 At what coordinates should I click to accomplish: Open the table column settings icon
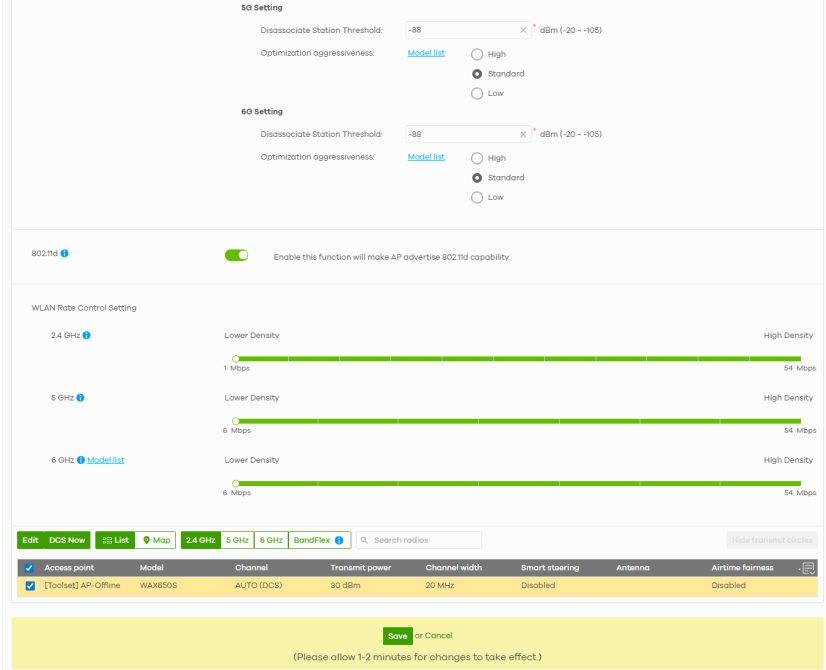coord(808,568)
